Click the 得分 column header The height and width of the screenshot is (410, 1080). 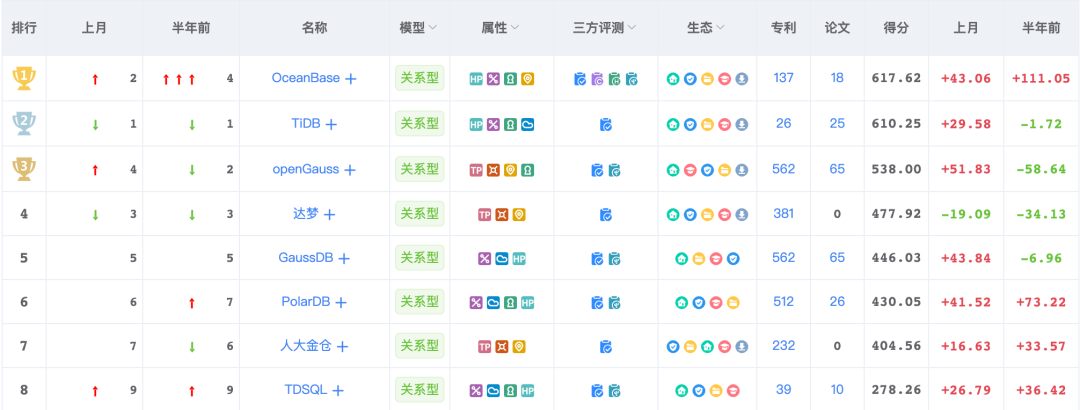(x=896, y=28)
